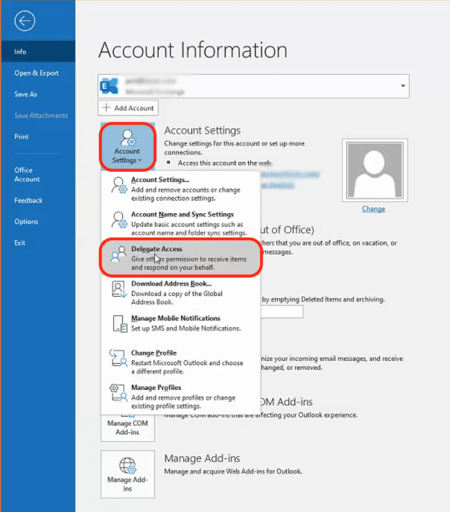This screenshot has width=450, height=512.
Task: Click the Download Address Book icon
Action: [119, 289]
